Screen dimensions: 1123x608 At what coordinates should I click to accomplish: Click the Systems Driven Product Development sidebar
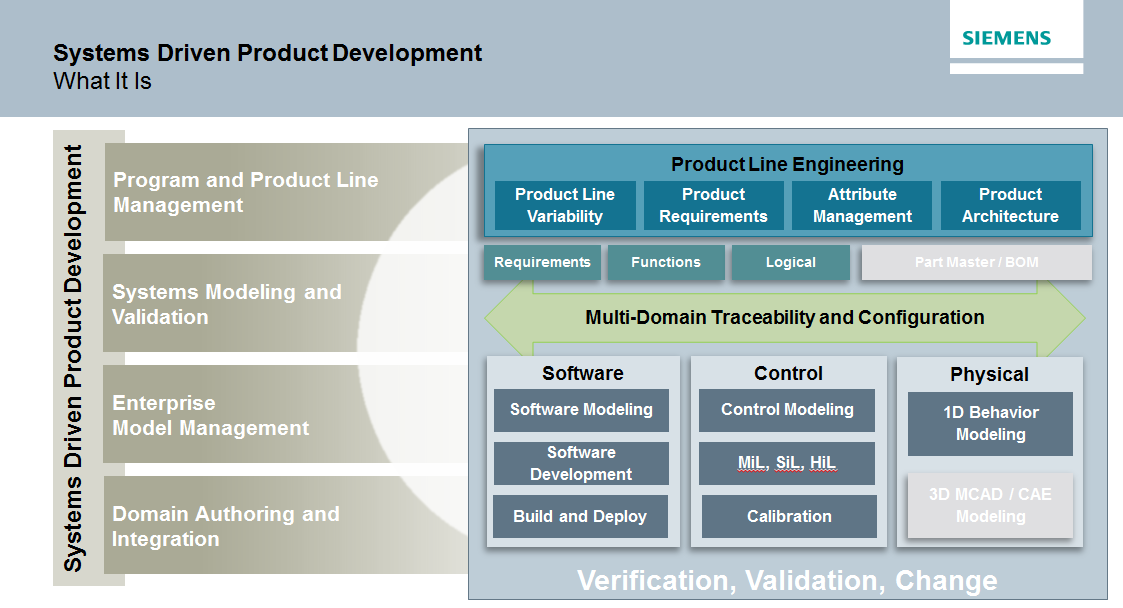point(72,360)
